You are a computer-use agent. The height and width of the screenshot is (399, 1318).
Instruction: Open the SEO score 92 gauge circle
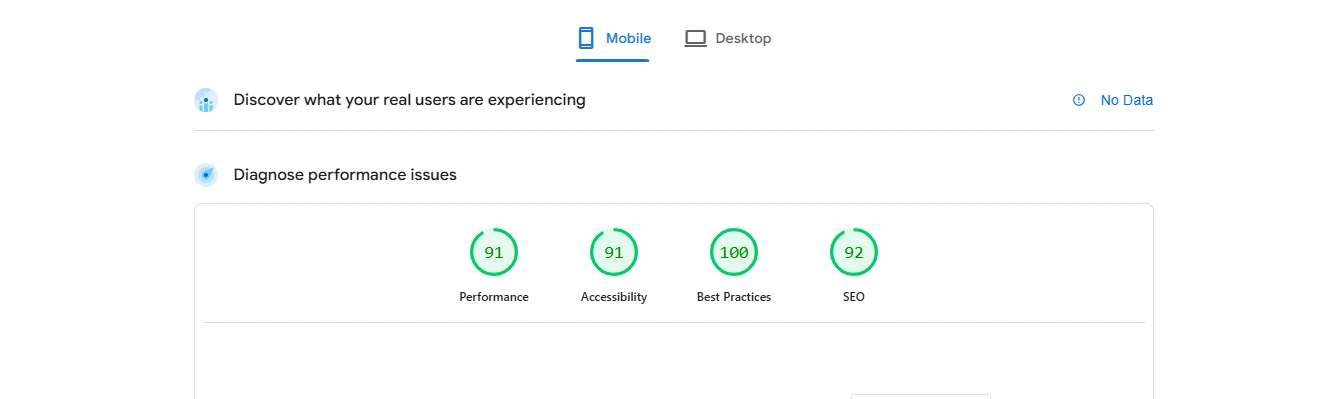854,252
